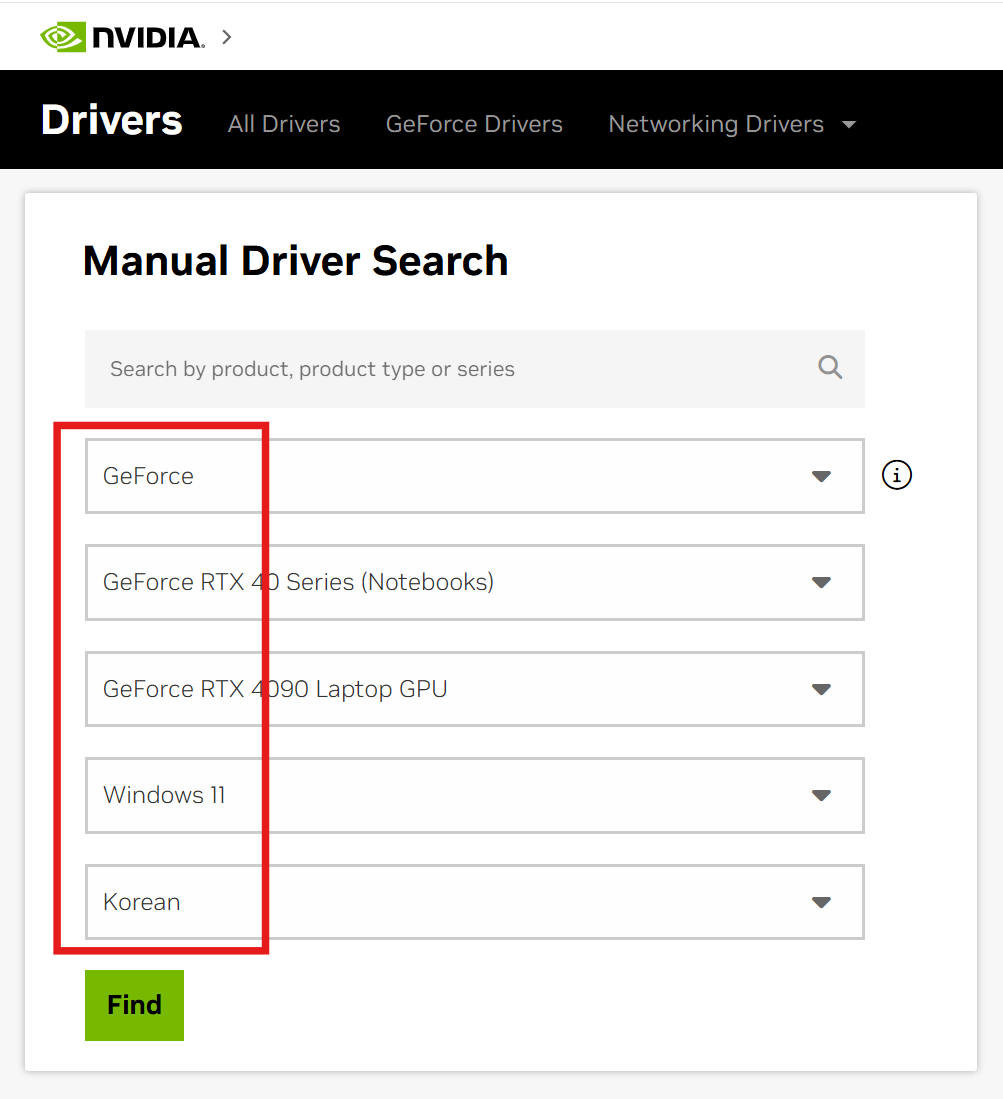The width and height of the screenshot is (1003, 1099).
Task: Click the chevron next to NVIDIA logo
Action: (x=226, y=37)
